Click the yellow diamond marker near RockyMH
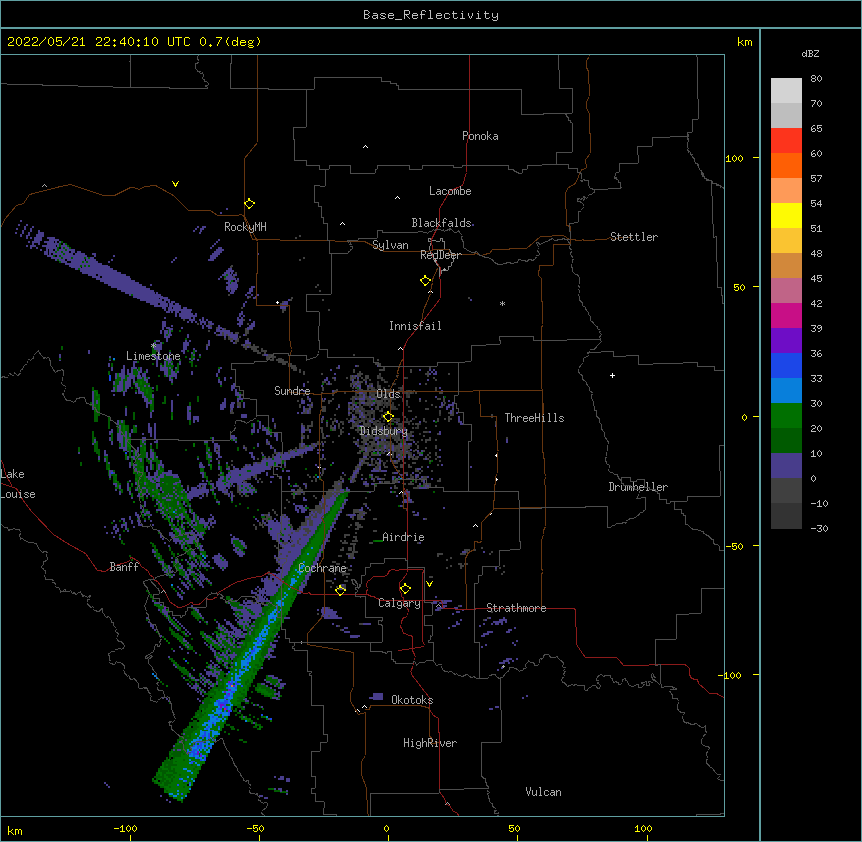Image resolution: width=862 pixels, height=842 pixels. coord(249,204)
